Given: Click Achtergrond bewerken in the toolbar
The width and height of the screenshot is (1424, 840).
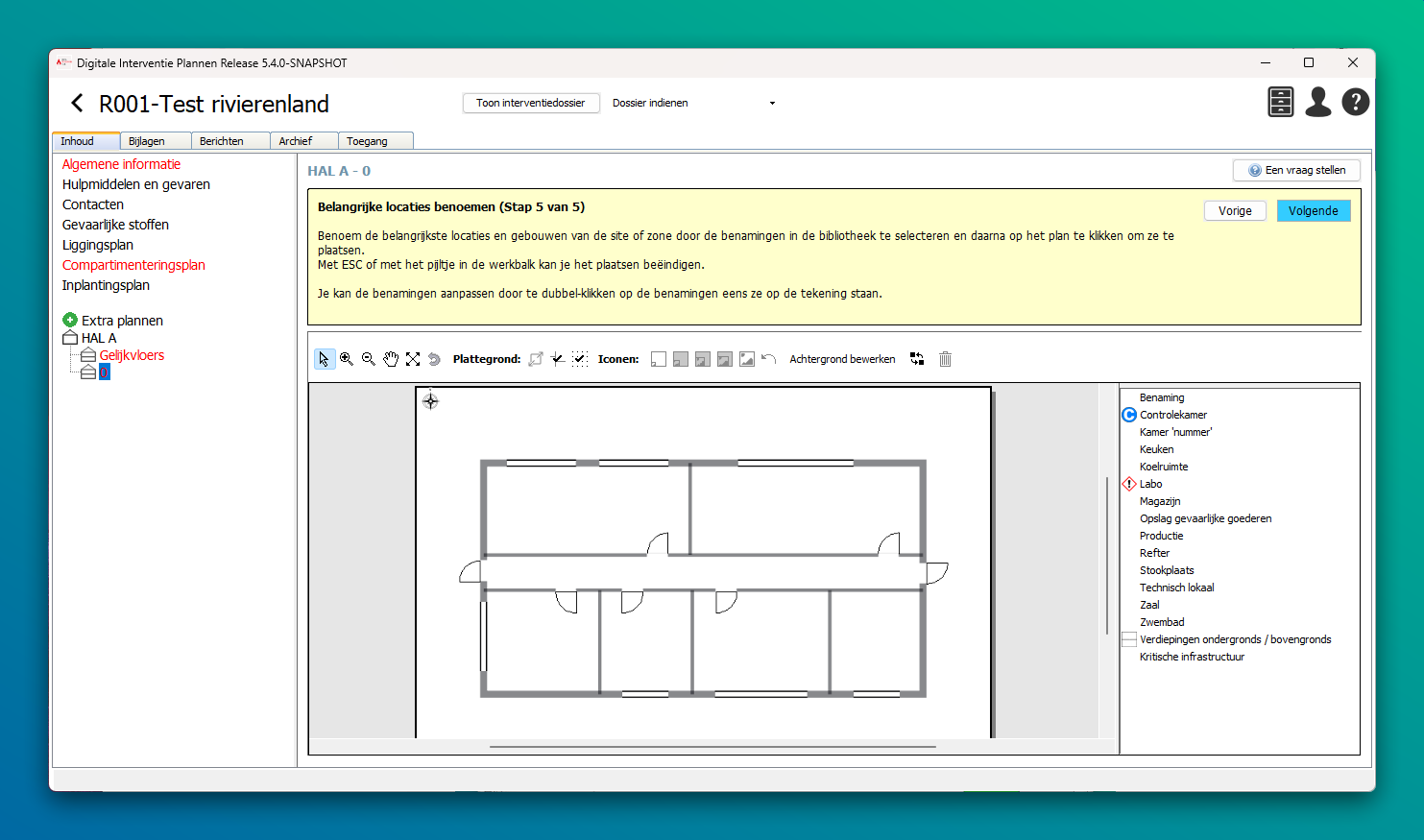Looking at the screenshot, I should [x=842, y=359].
